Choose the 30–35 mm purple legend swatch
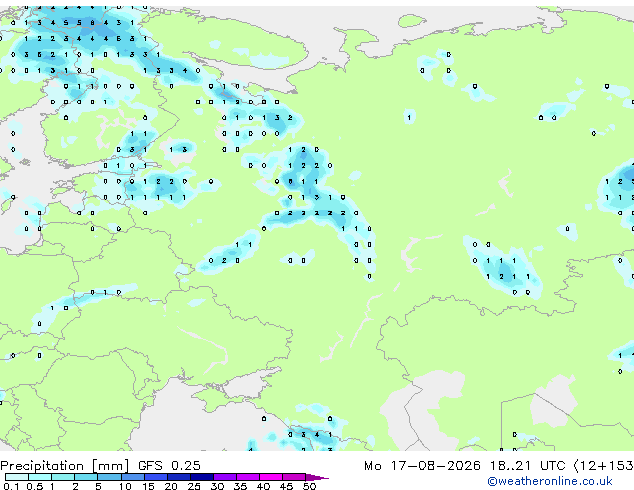634x490 pixels. [x=224, y=477]
